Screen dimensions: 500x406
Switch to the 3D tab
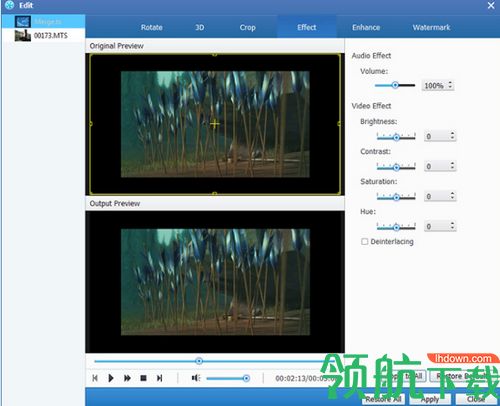199,27
